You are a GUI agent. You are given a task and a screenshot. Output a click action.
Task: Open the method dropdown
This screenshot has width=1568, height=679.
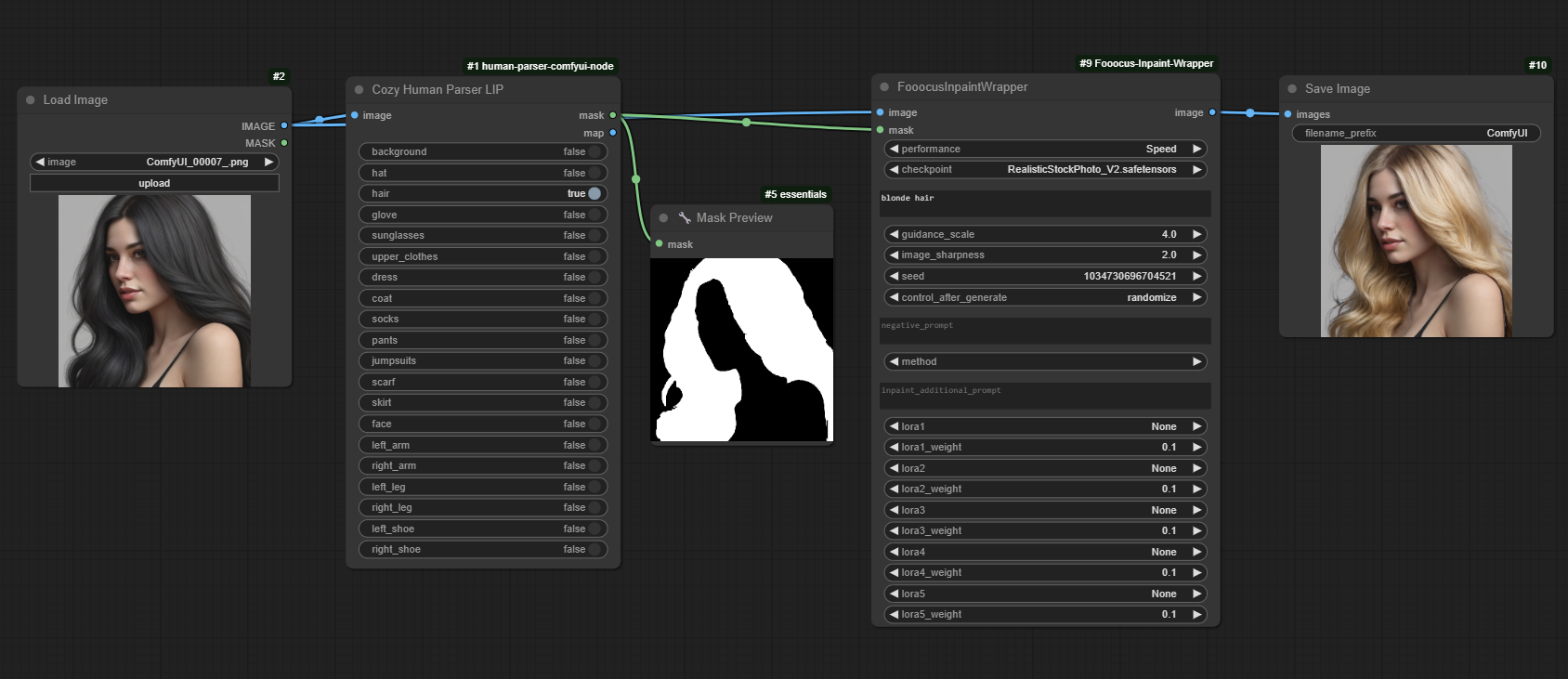1045,361
